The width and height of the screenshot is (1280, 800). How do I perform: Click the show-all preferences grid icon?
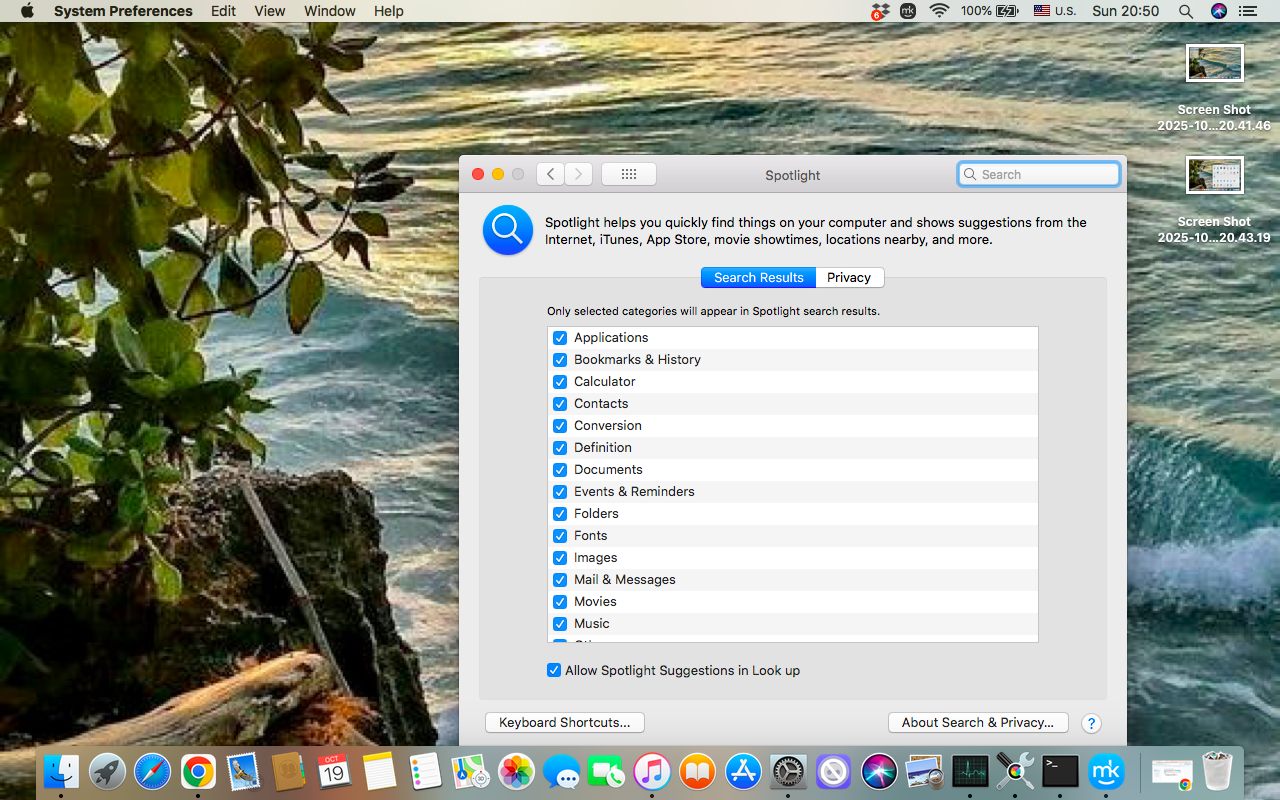click(628, 173)
